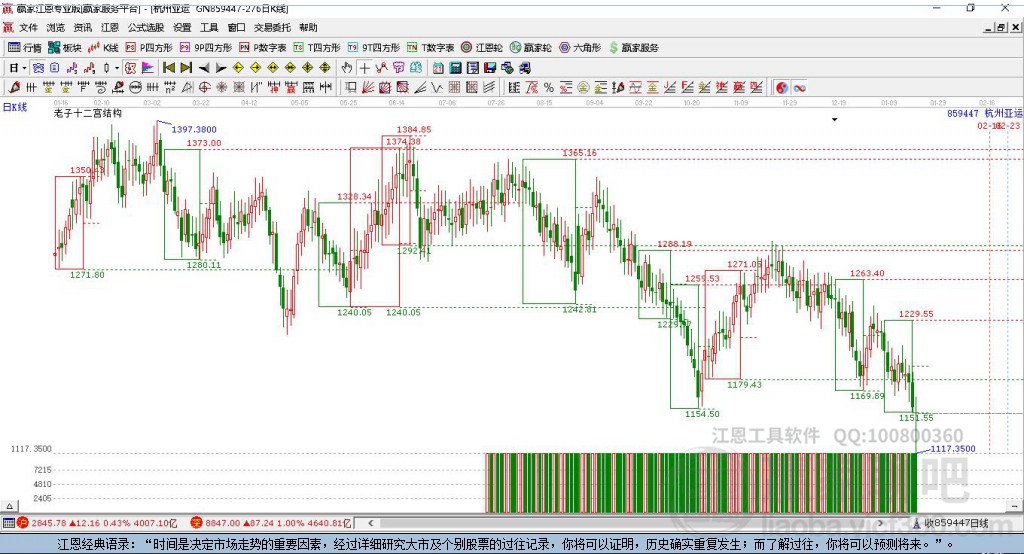Click the red floppy disk save icon
Image resolution: width=1024 pixels, height=554 pixels.
pyautogui.click(x=490, y=68)
